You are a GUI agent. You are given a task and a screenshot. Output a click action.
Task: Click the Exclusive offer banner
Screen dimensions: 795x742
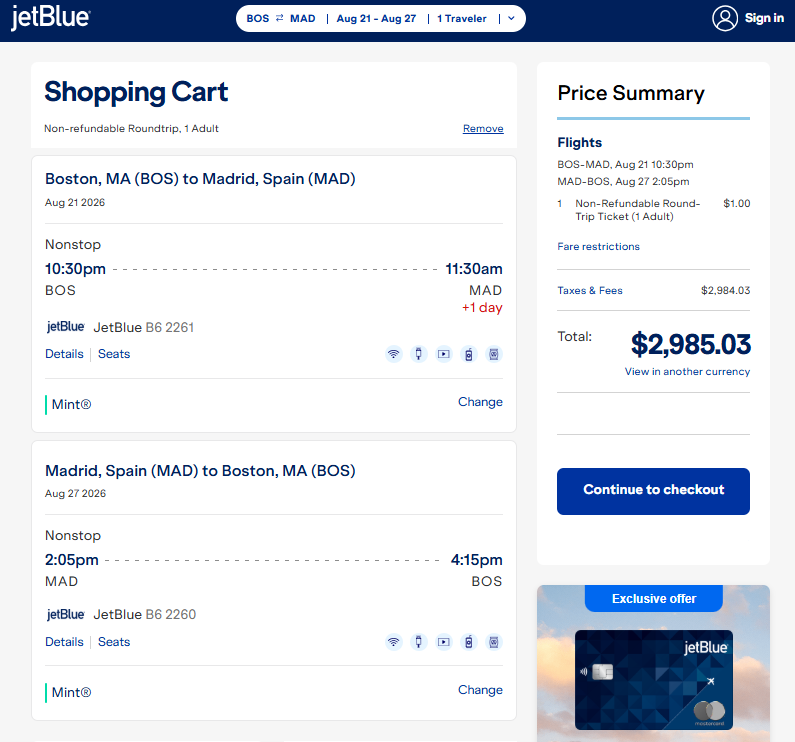tap(654, 598)
